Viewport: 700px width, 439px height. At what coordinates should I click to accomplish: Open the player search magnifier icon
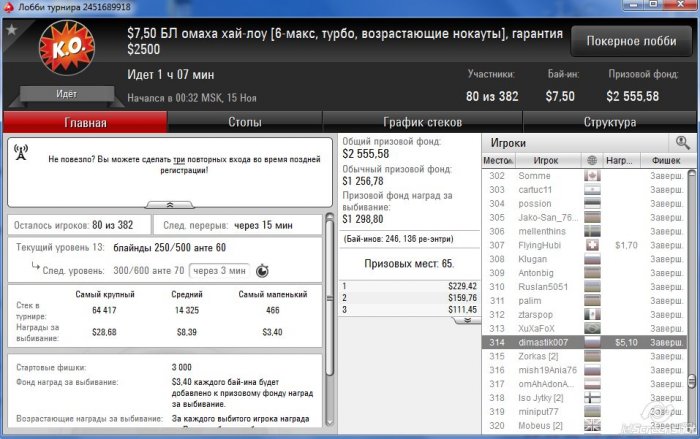pos(682,143)
